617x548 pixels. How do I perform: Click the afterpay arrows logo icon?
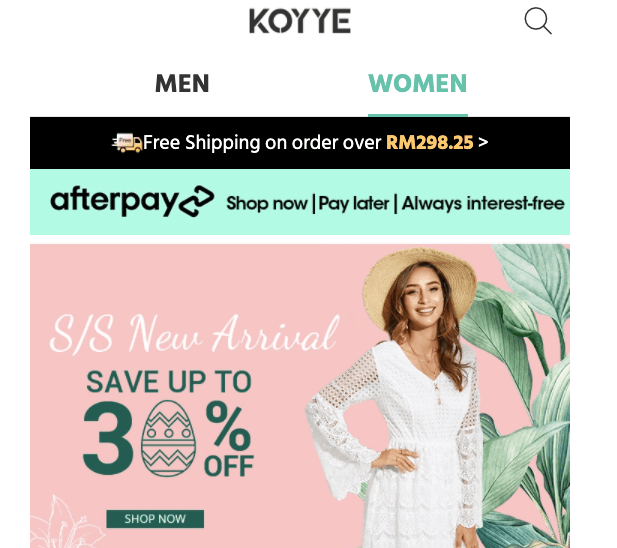(x=197, y=201)
